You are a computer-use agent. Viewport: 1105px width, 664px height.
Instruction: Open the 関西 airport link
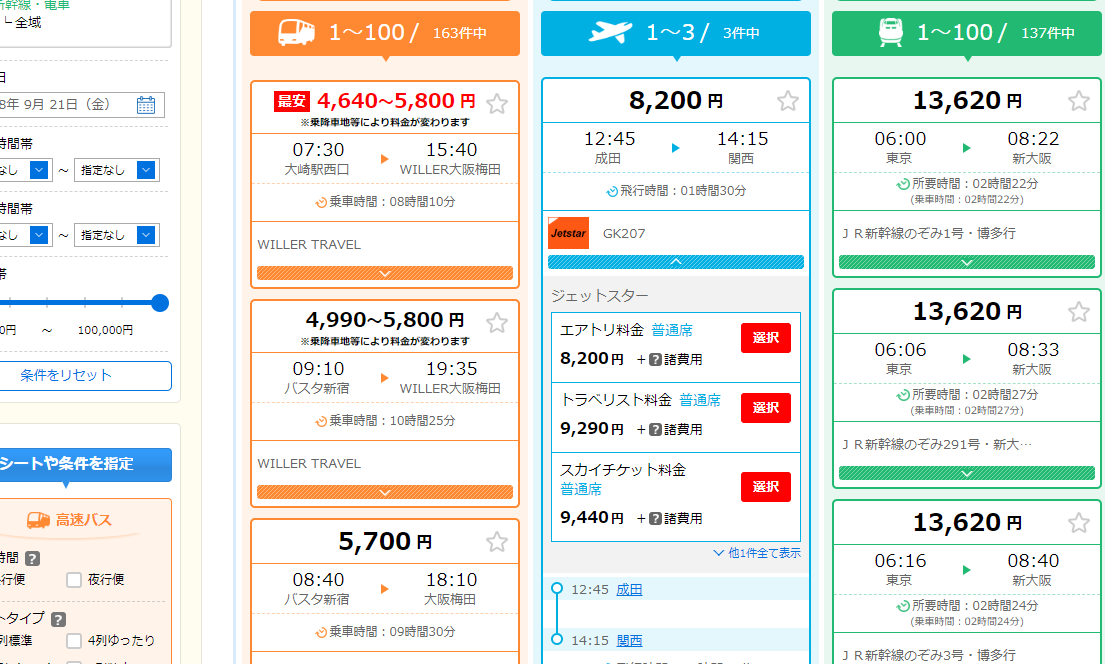coord(629,641)
